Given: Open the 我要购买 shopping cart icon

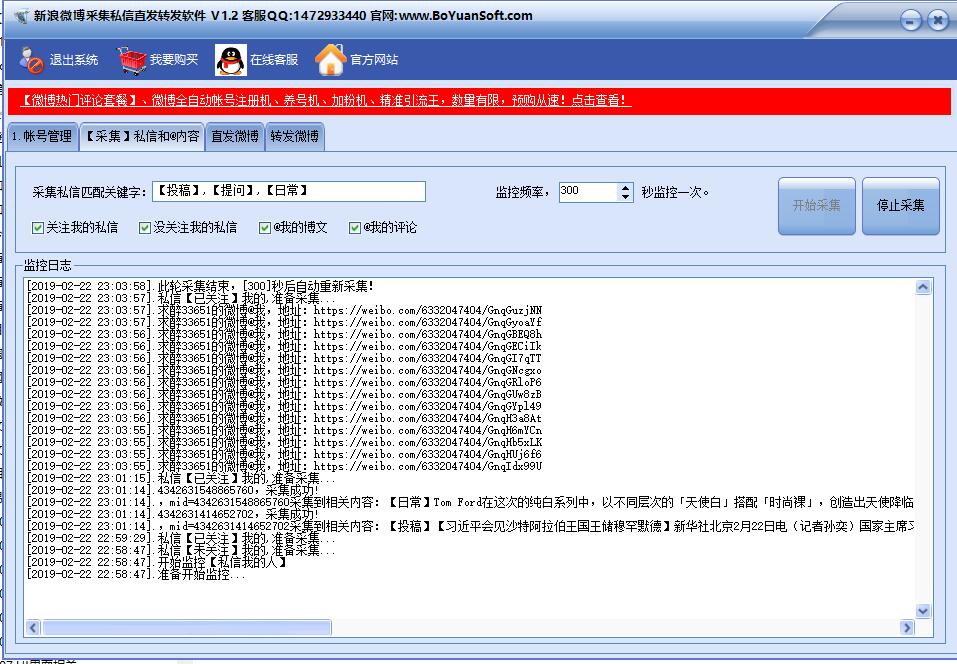Looking at the screenshot, I should (132, 60).
